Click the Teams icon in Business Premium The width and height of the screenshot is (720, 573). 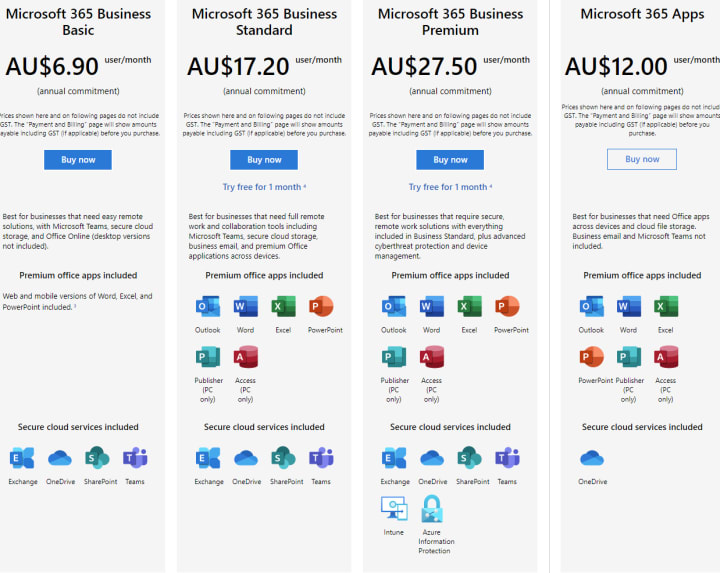click(x=507, y=458)
